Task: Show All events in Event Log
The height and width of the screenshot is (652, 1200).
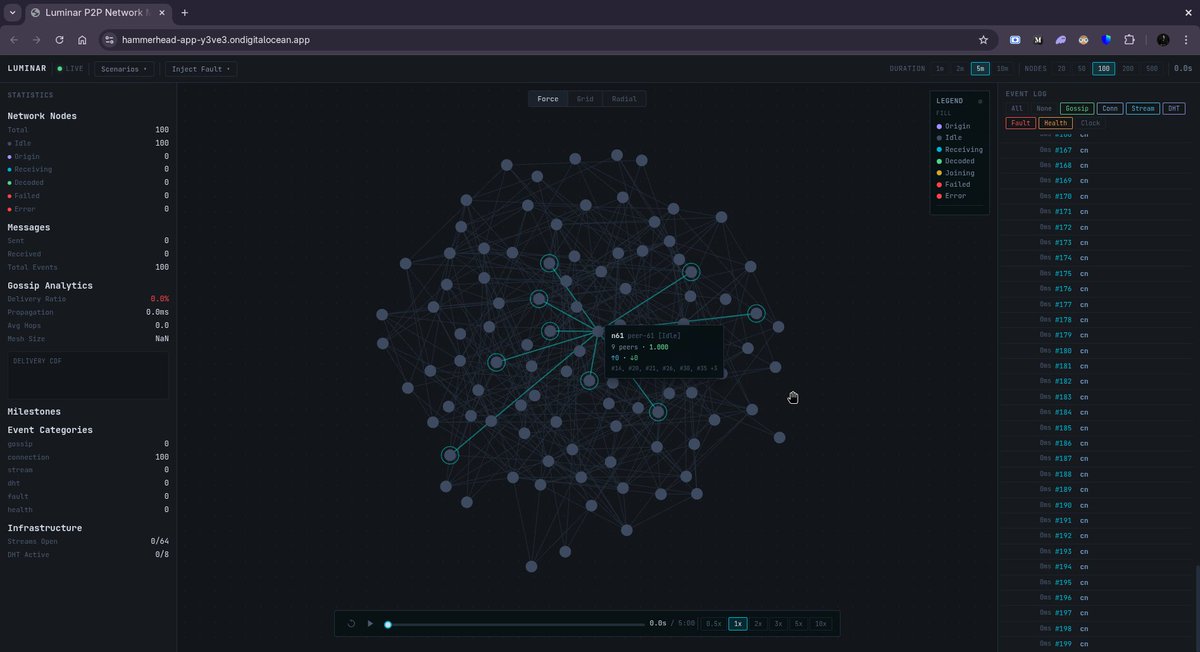Action: pyautogui.click(x=1017, y=108)
